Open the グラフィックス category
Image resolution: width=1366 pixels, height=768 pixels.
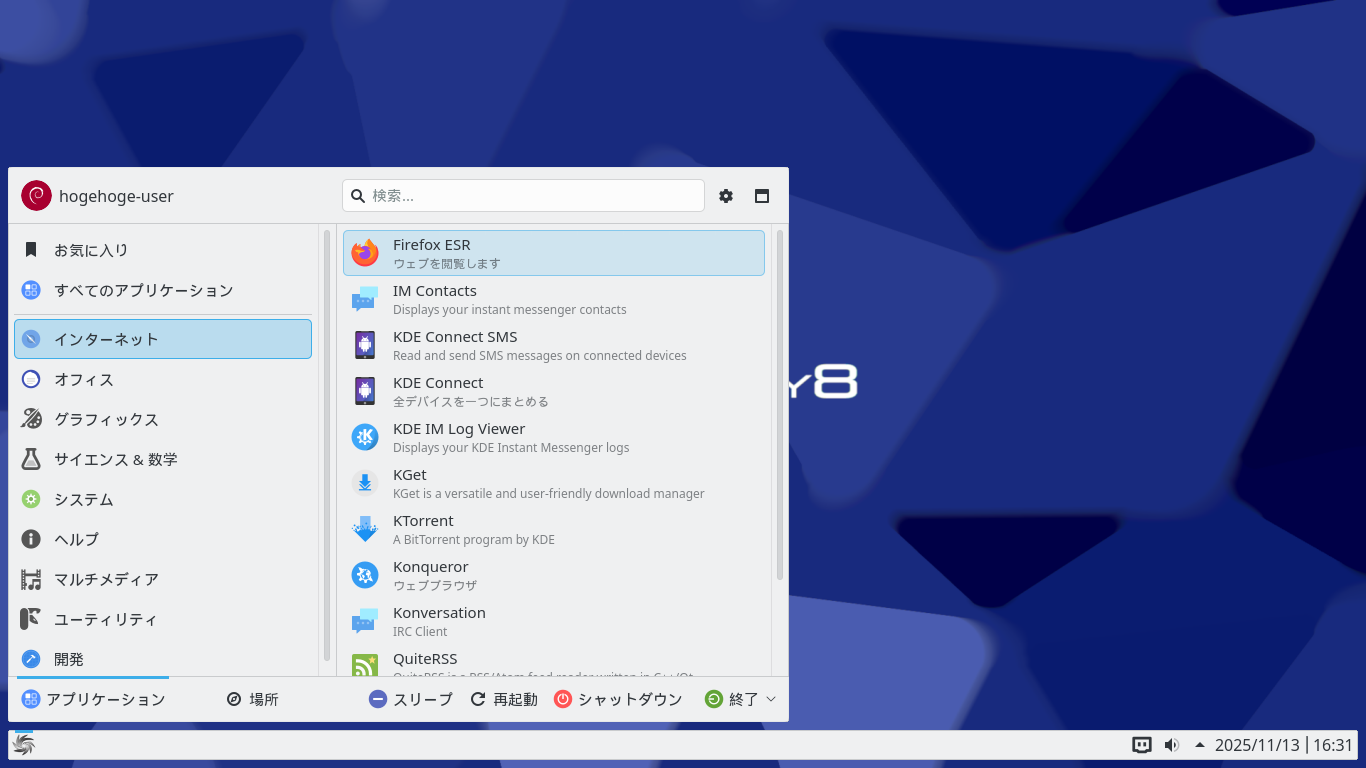tap(163, 419)
